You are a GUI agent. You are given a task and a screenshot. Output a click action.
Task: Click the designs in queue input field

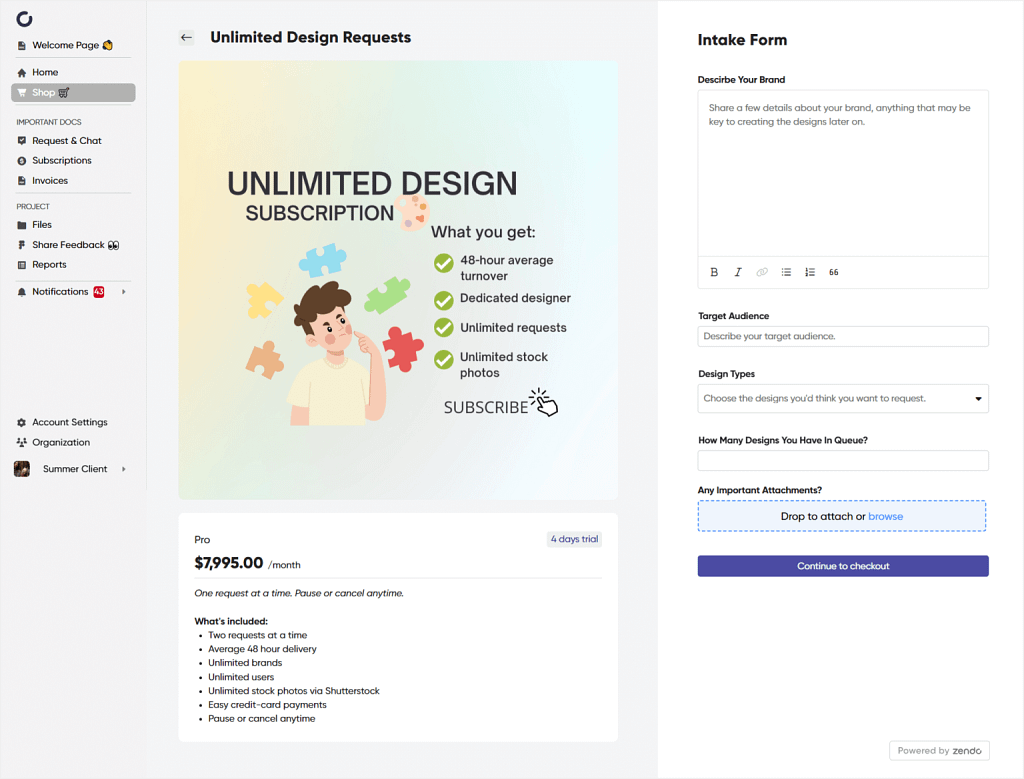click(842, 460)
